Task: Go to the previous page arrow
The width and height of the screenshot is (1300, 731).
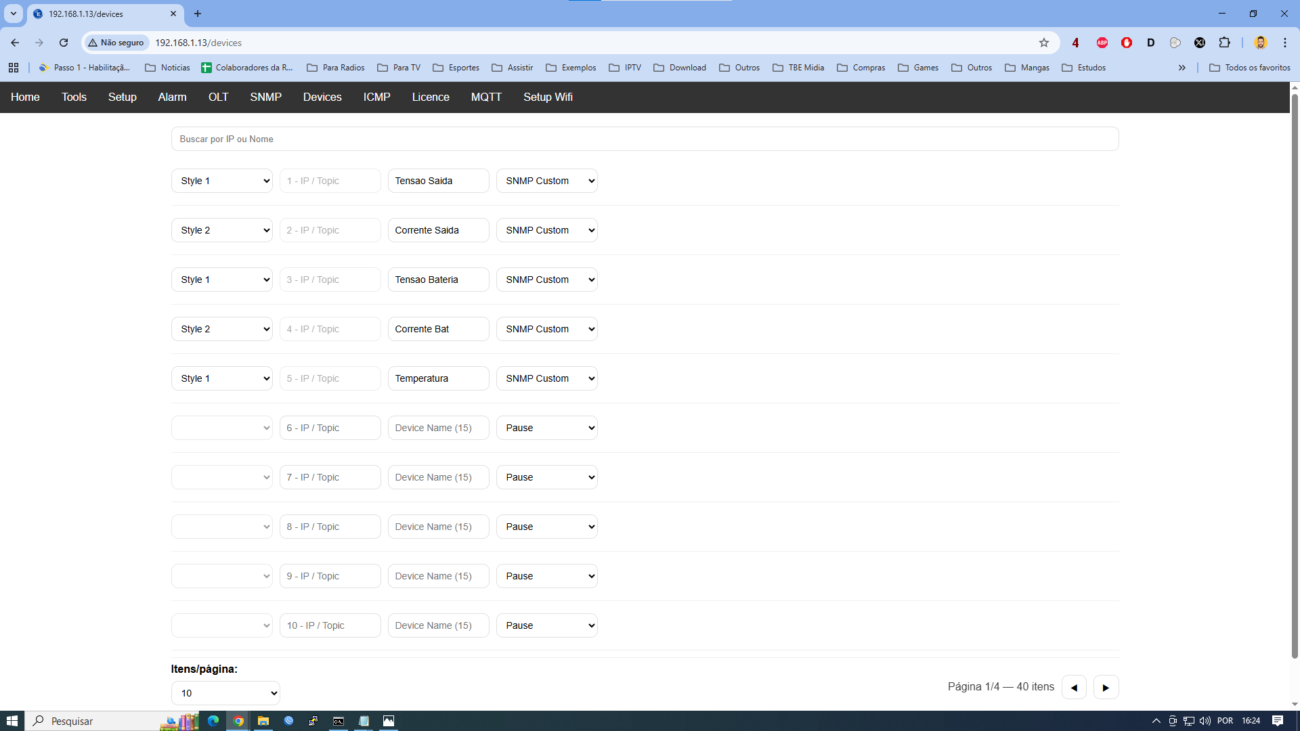Action: point(1074,687)
